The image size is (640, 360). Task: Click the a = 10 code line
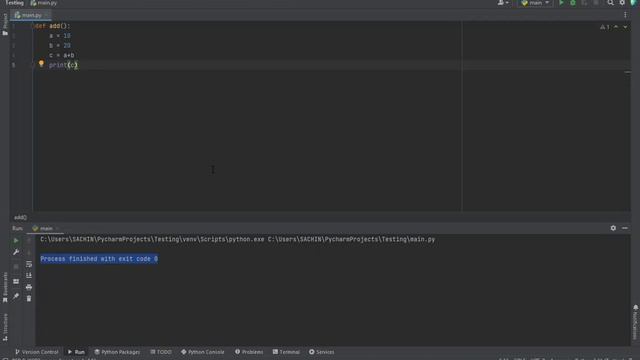60,36
